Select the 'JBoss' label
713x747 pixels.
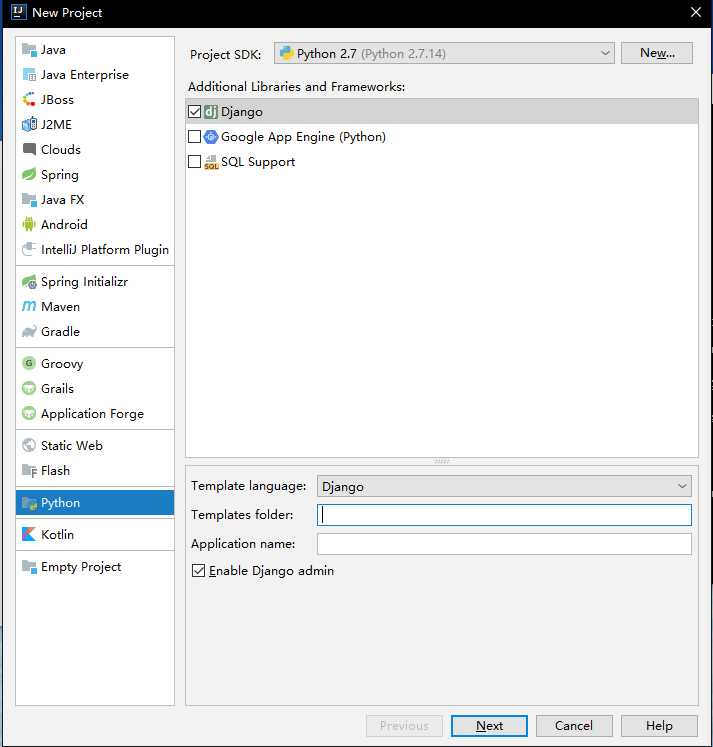pyautogui.click(x=57, y=100)
